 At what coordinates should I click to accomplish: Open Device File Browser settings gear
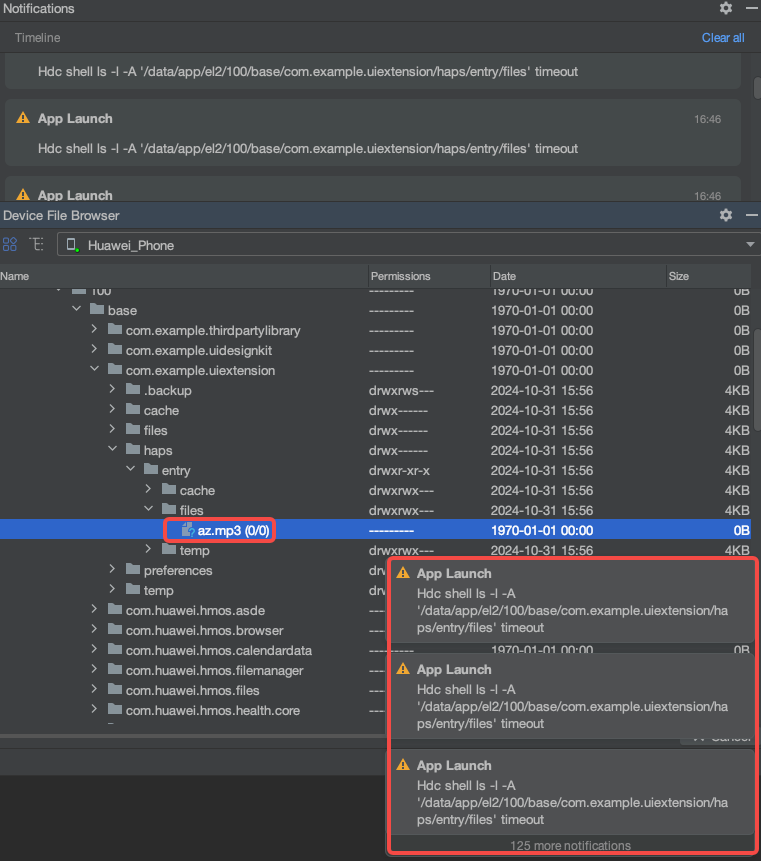click(x=726, y=215)
